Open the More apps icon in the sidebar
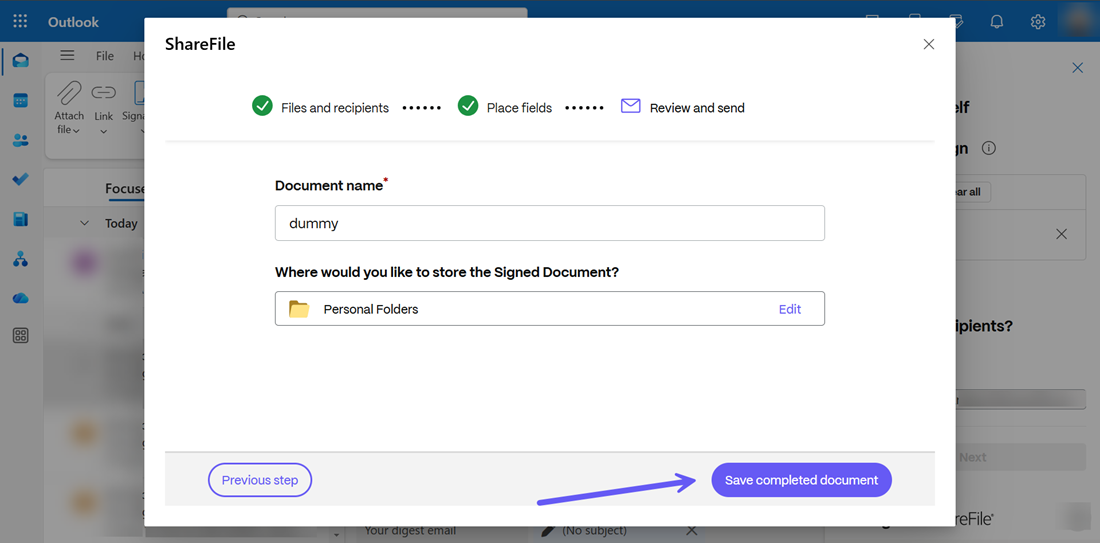1100x543 pixels. [20, 336]
